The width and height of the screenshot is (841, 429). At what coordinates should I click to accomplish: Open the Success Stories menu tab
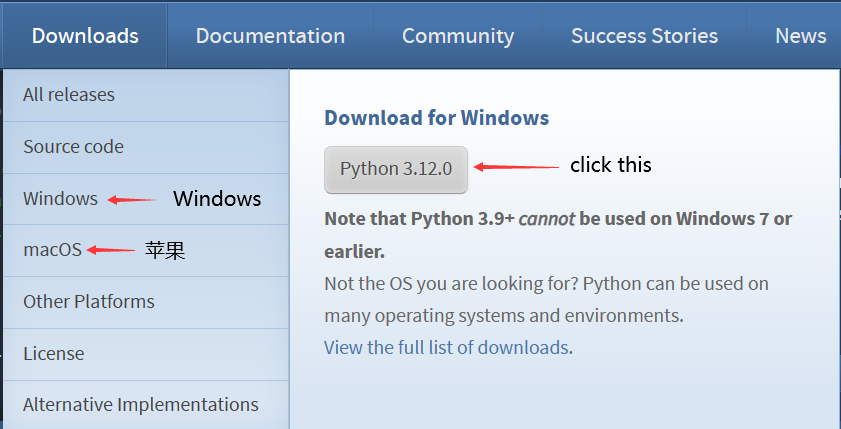point(644,35)
